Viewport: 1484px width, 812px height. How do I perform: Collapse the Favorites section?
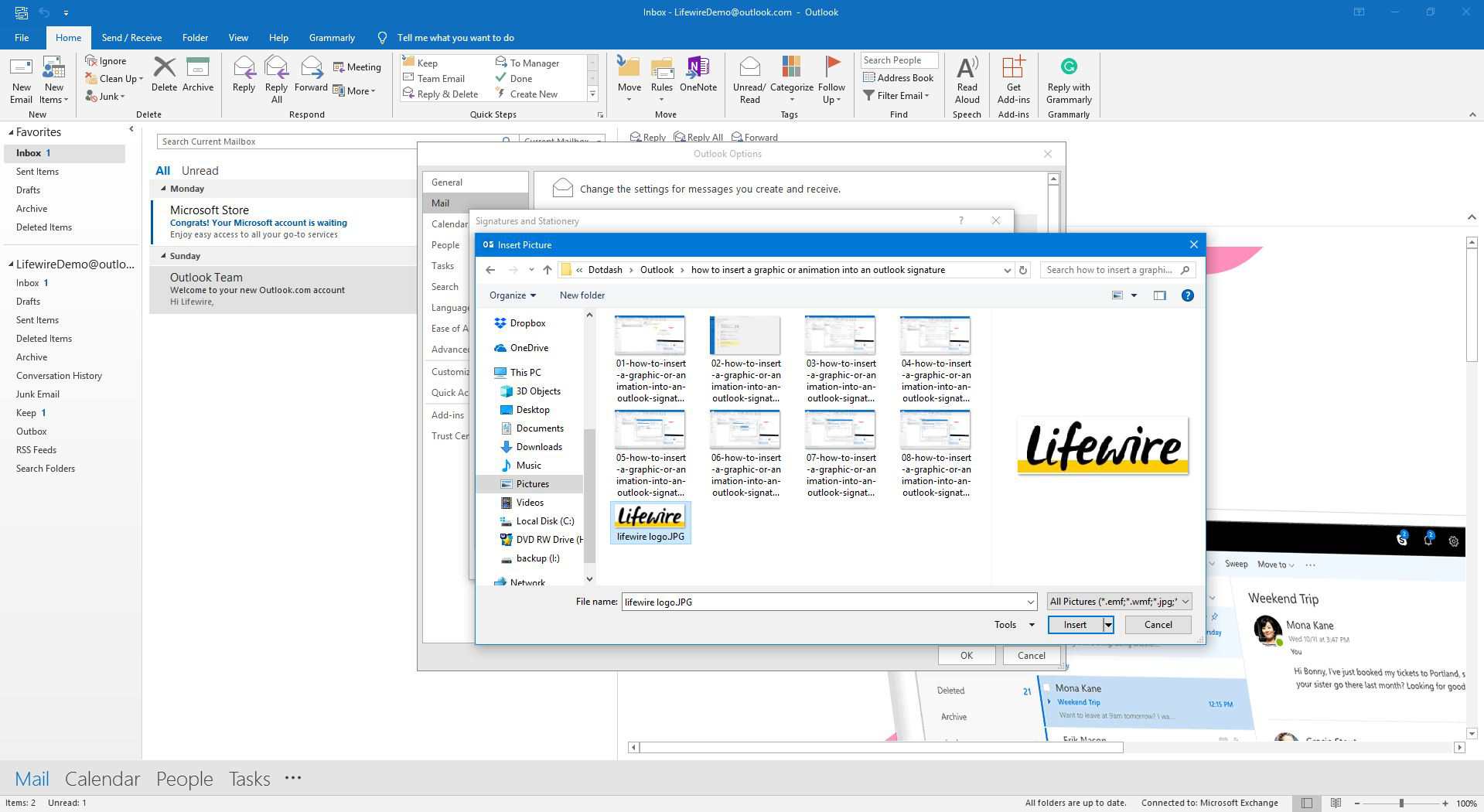(x=11, y=133)
